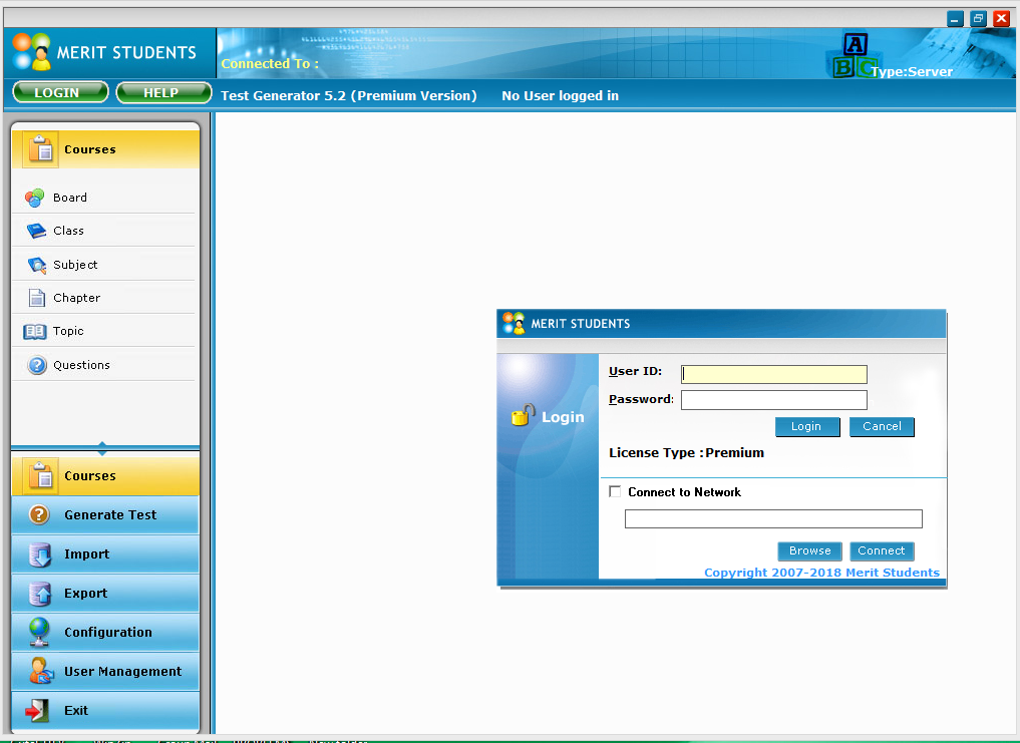Select Subject in the Courses list
The height and width of the screenshot is (743, 1020).
point(103,265)
